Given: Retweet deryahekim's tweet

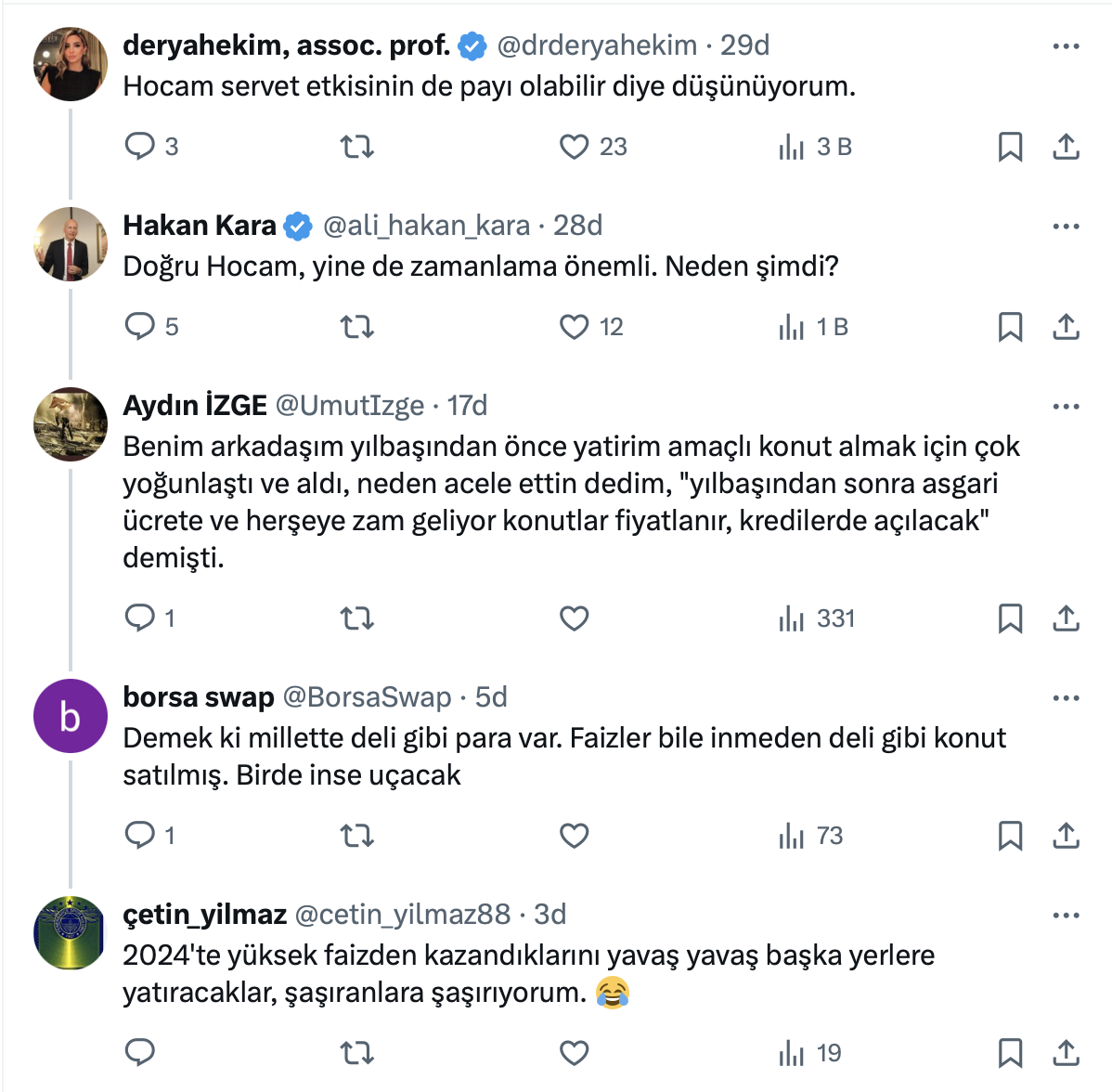Looking at the screenshot, I should coord(357,147).
